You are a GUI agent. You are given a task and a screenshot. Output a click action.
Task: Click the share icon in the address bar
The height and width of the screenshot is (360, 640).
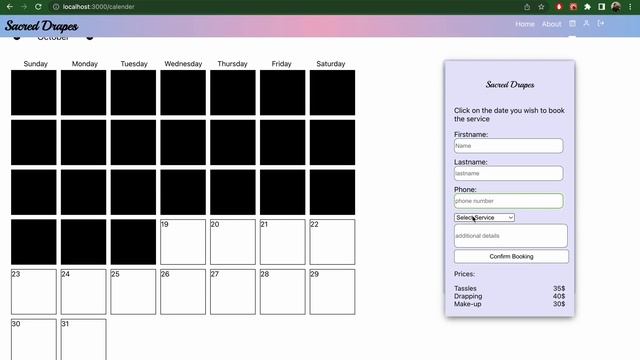click(x=527, y=7)
